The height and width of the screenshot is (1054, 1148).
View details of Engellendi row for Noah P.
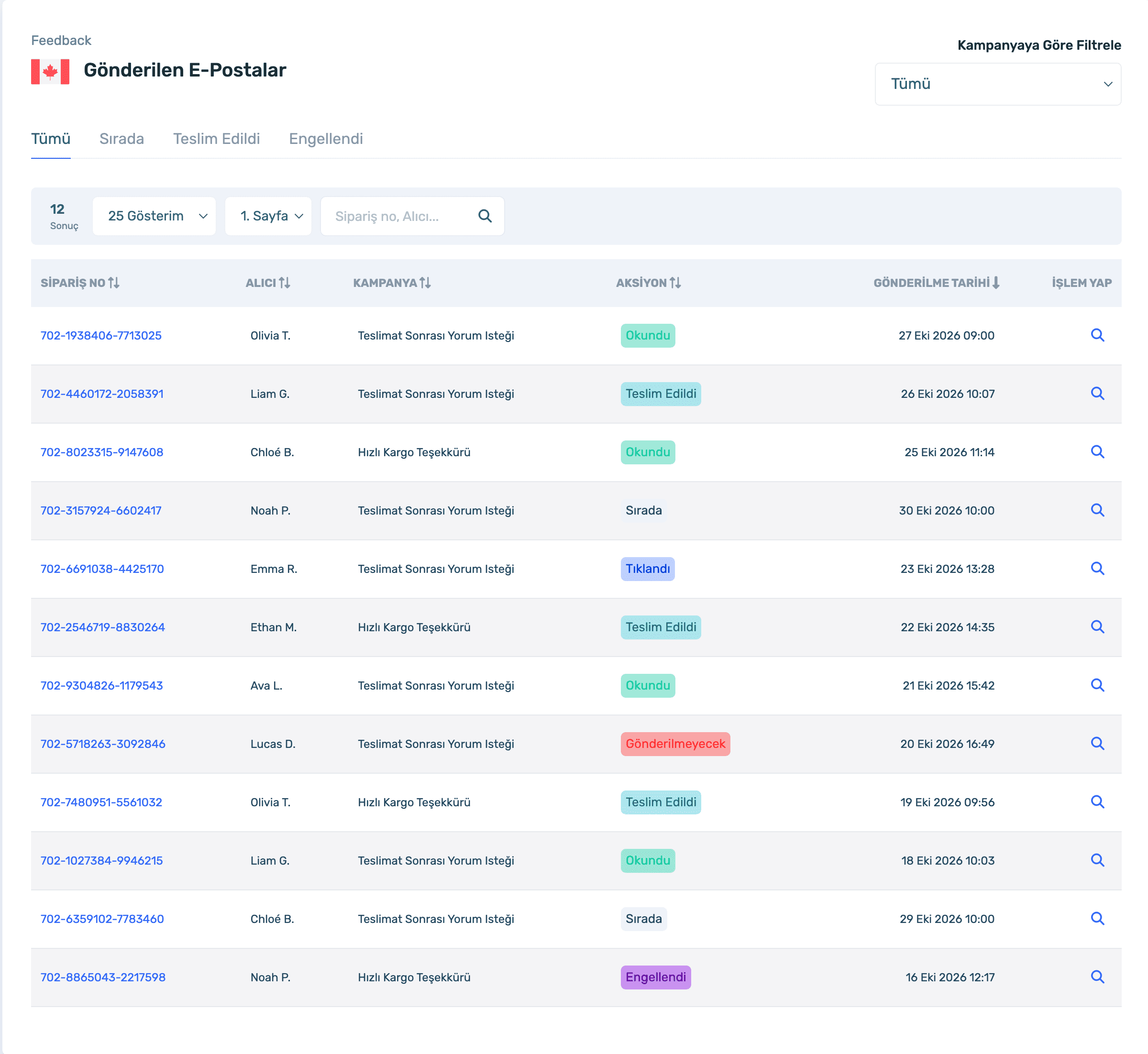[x=1097, y=977]
